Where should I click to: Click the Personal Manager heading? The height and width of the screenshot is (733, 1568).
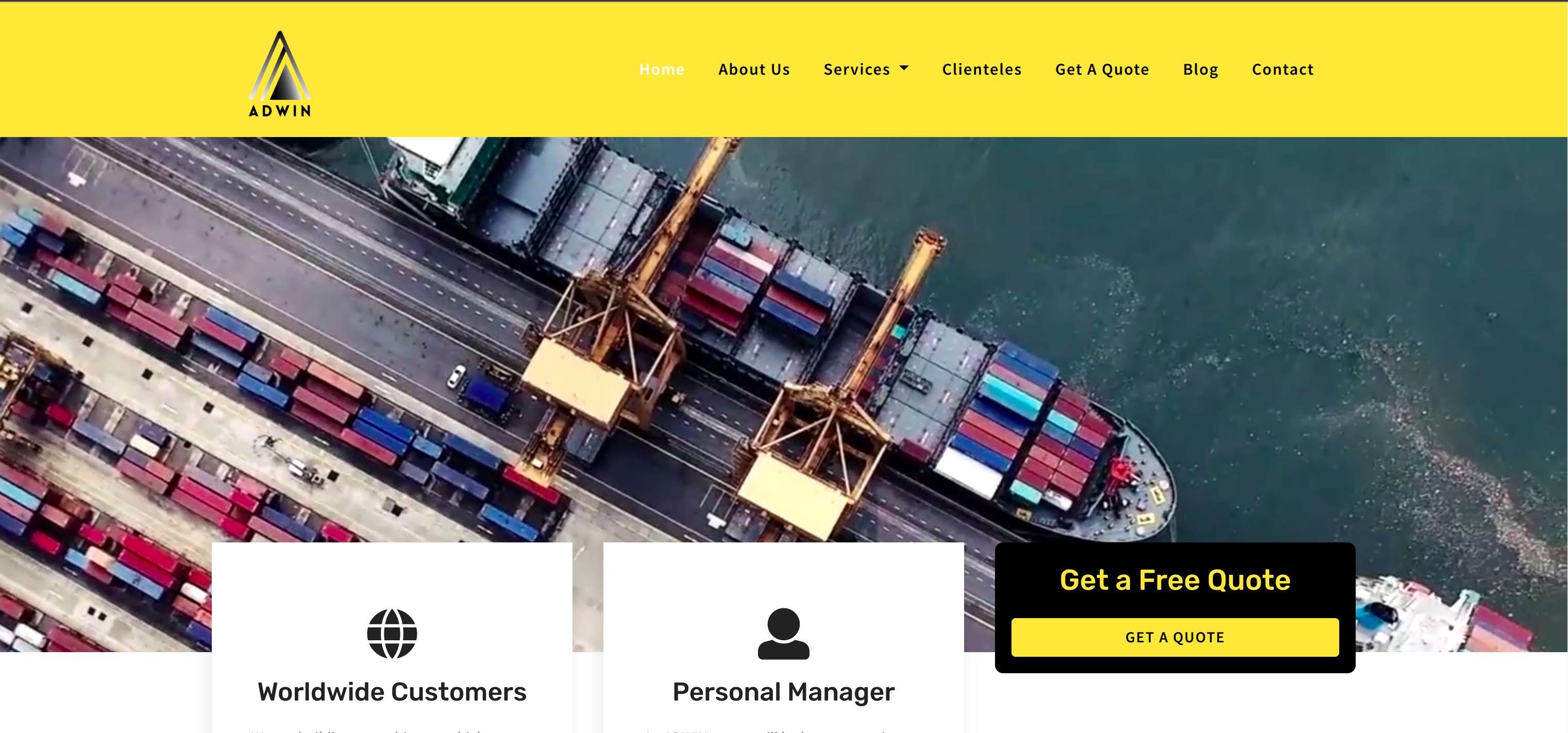pyautogui.click(x=783, y=692)
